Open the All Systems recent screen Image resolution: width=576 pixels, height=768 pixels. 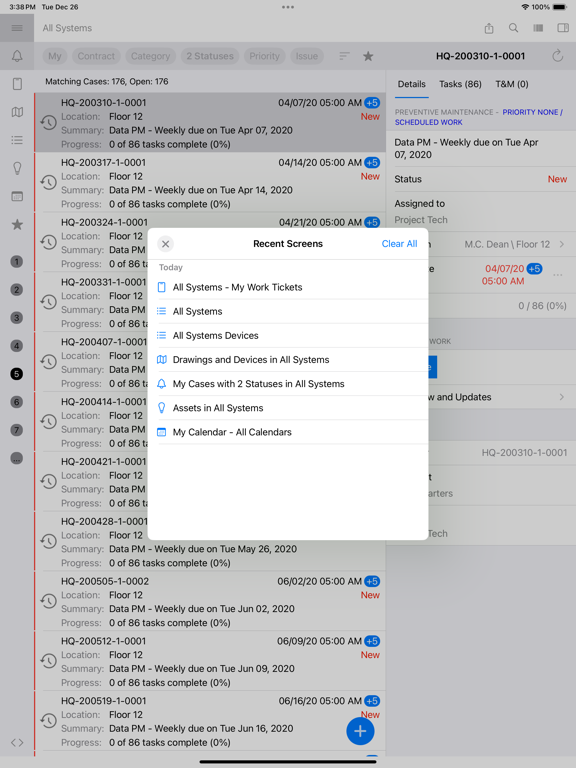pyautogui.click(x=288, y=312)
